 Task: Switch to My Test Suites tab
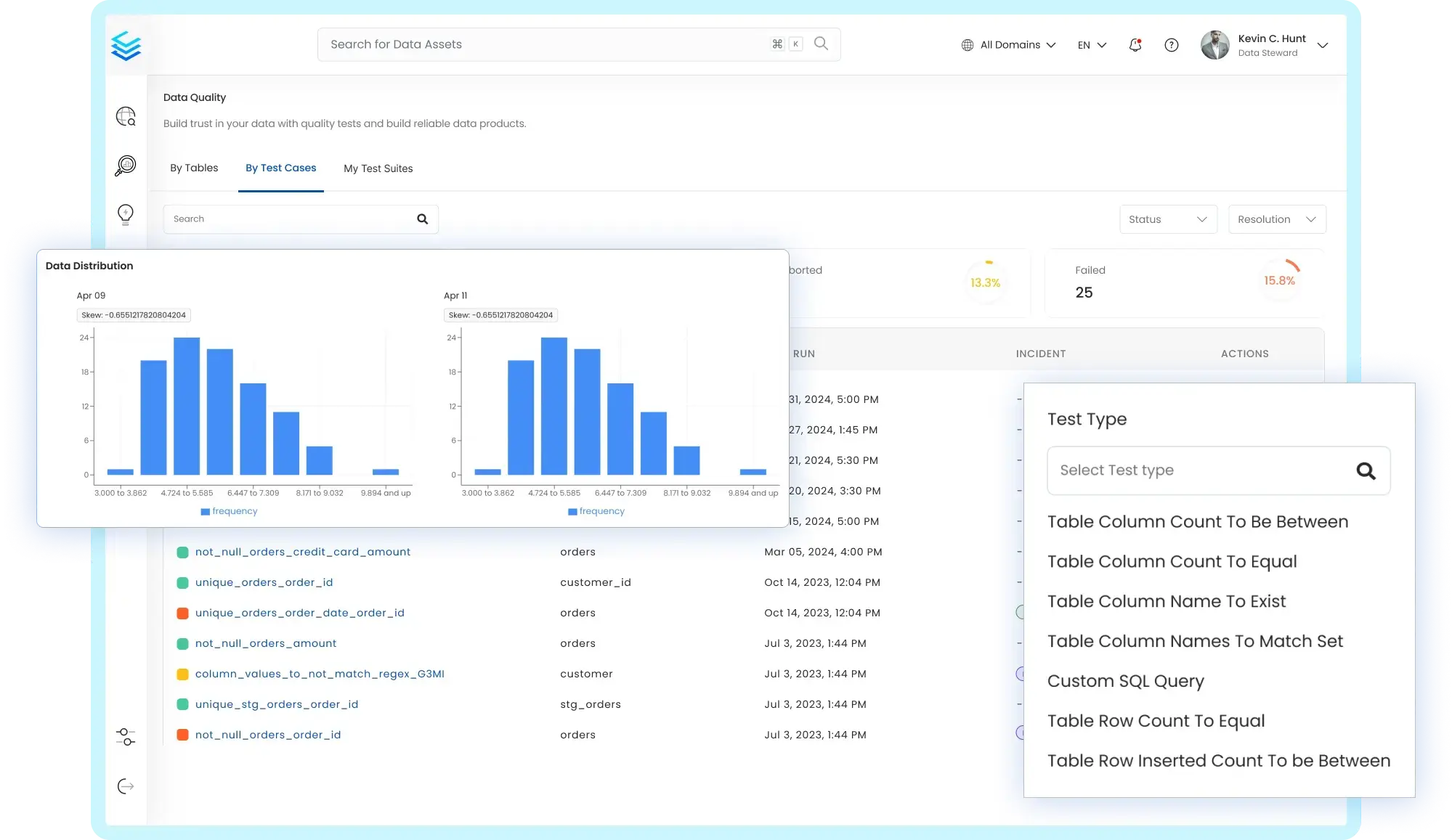[x=378, y=168]
